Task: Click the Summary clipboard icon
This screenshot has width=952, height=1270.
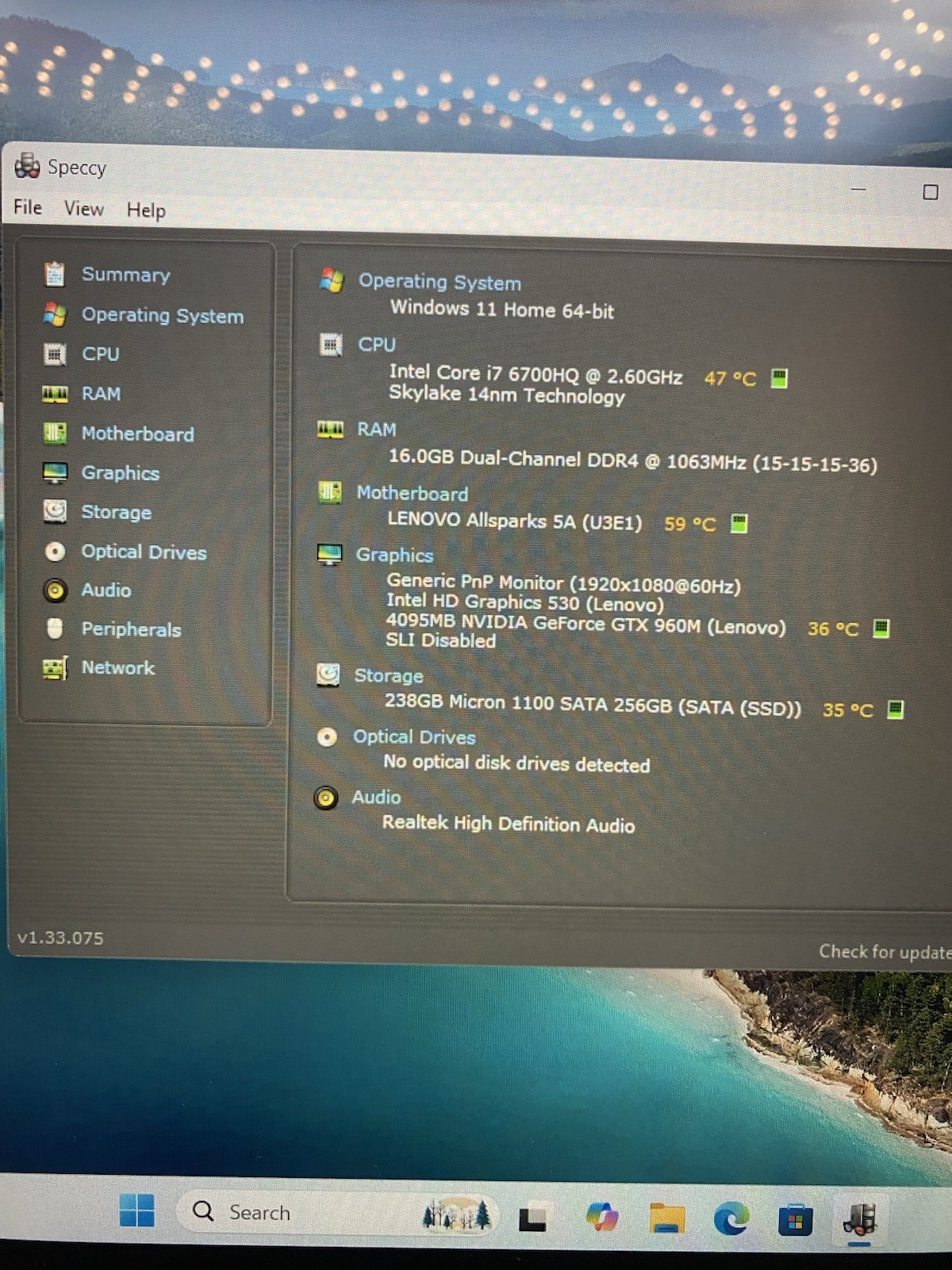Action: pyautogui.click(x=55, y=274)
